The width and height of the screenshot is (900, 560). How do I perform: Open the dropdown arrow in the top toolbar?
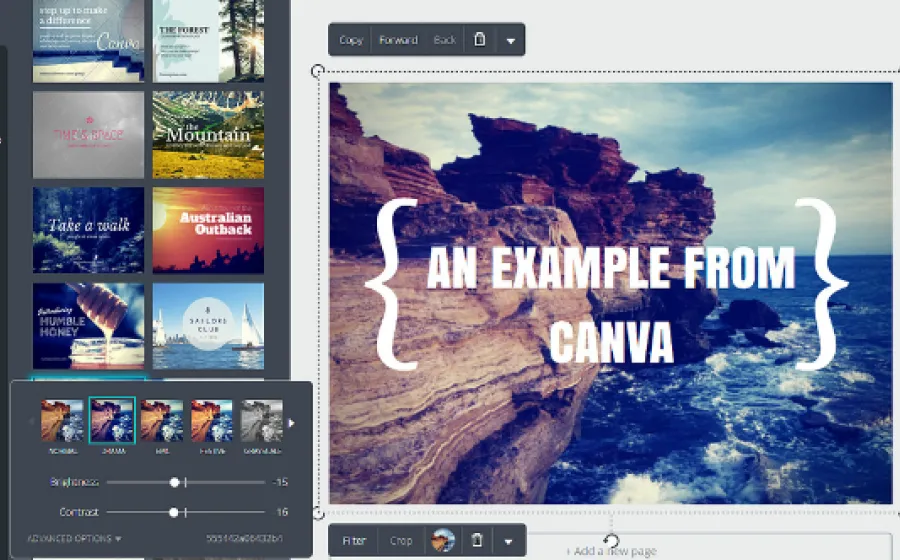coord(510,40)
